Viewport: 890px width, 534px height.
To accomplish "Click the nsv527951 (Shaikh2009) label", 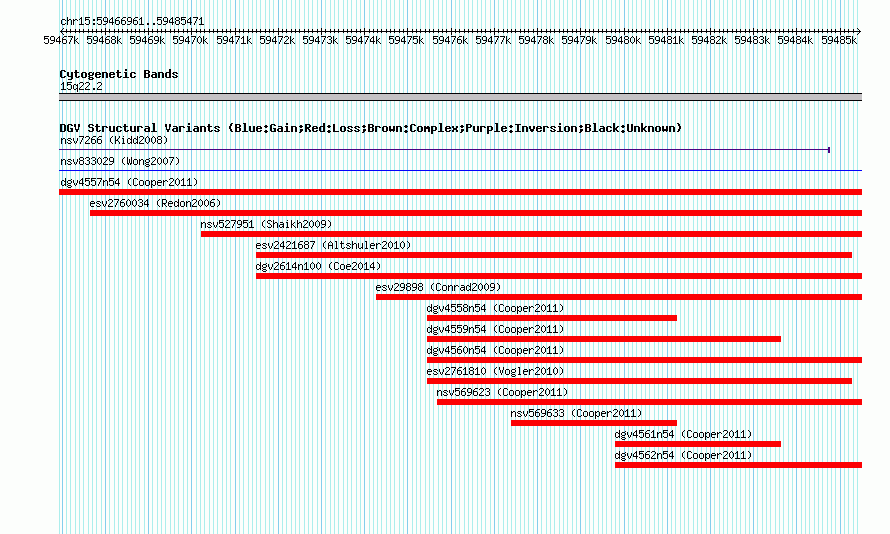I will 266,224.
